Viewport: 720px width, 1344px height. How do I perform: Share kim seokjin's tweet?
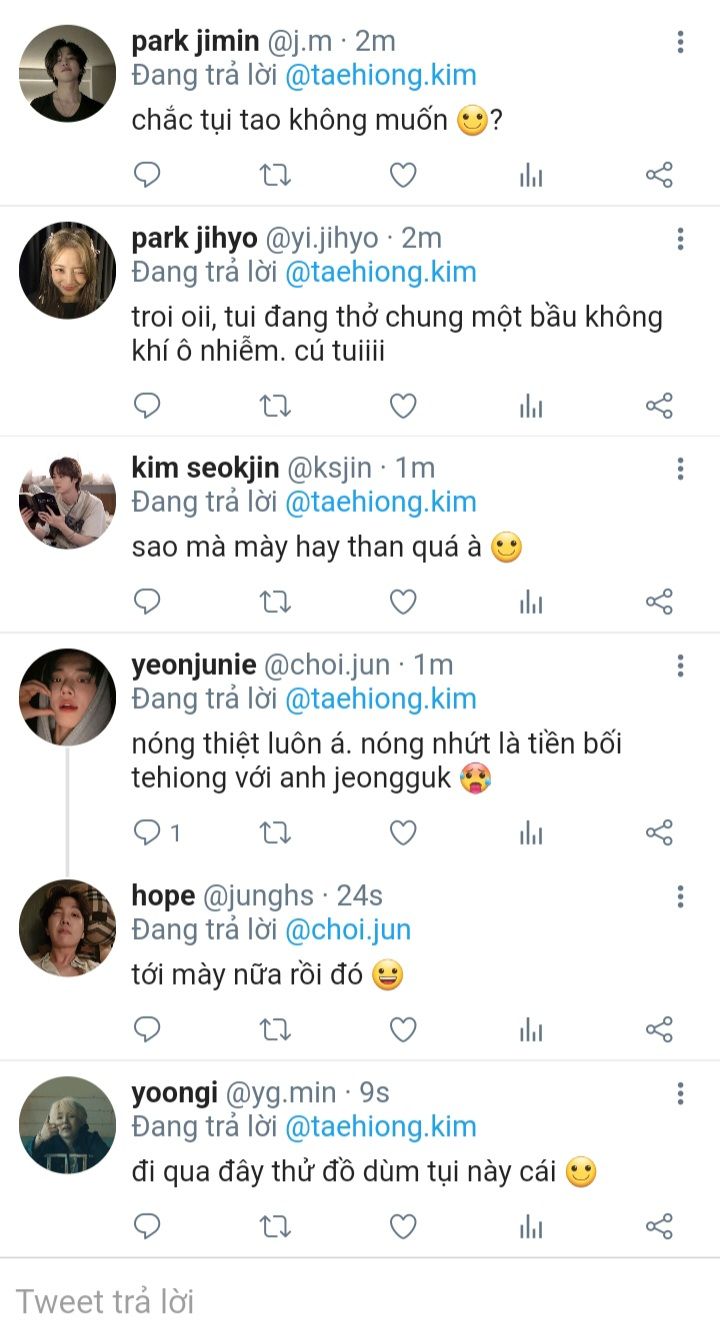coord(659,602)
